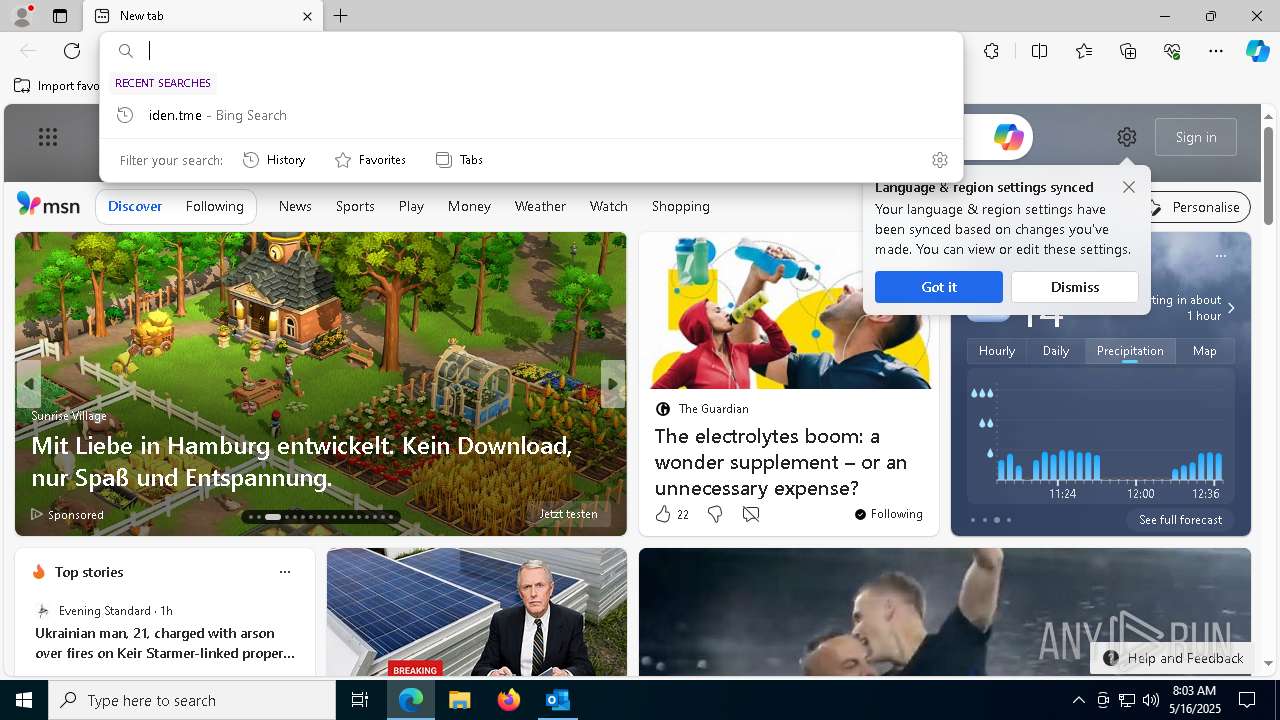Select Hourly weather tab
The height and width of the screenshot is (720, 1280).
tap(997, 351)
